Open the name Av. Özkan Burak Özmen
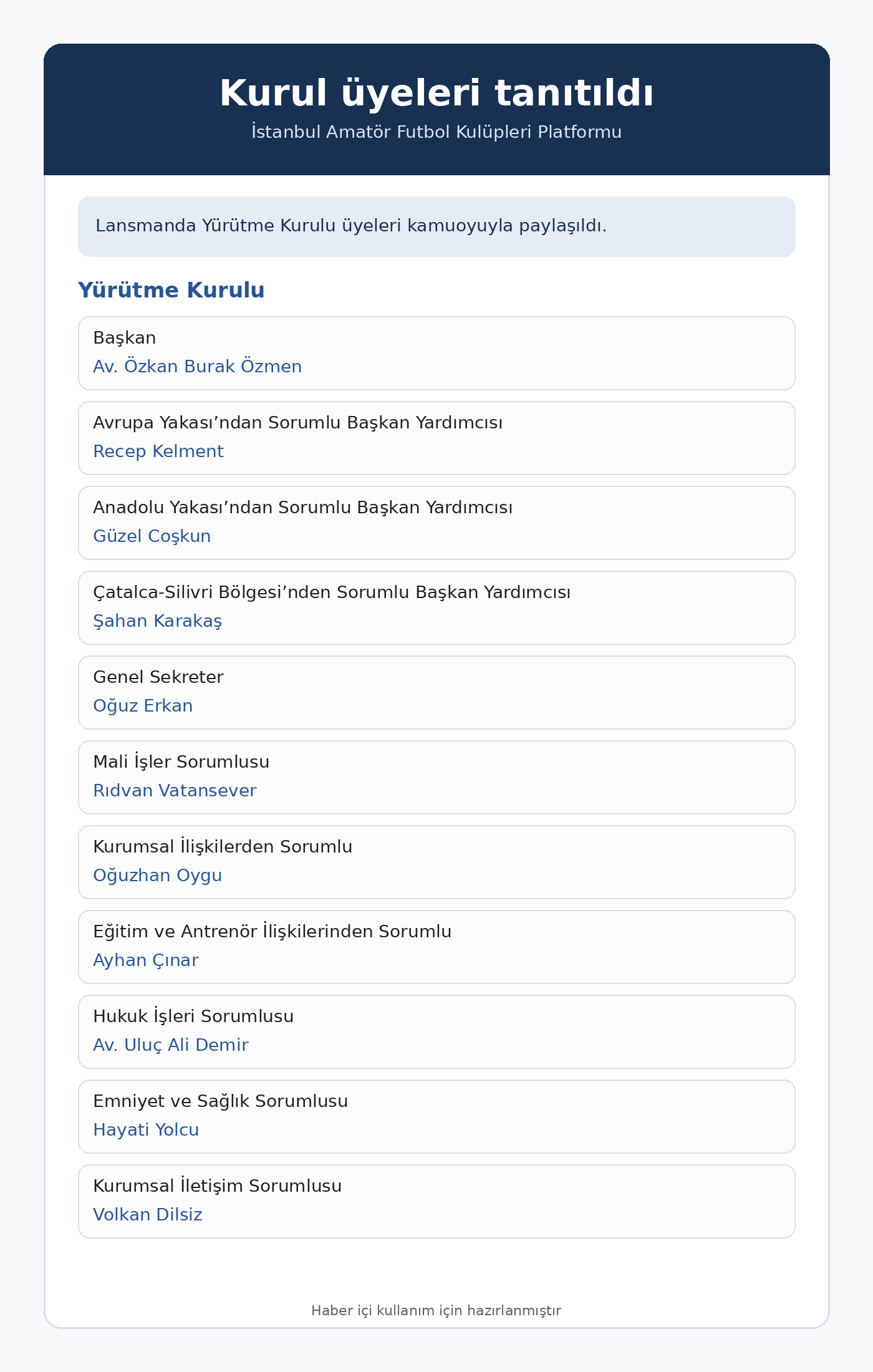 [197, 367]
